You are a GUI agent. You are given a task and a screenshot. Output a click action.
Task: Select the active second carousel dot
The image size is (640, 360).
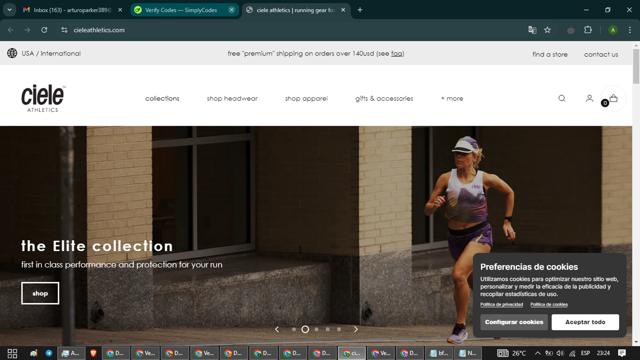pyautogui.click(x=305, y=329)
